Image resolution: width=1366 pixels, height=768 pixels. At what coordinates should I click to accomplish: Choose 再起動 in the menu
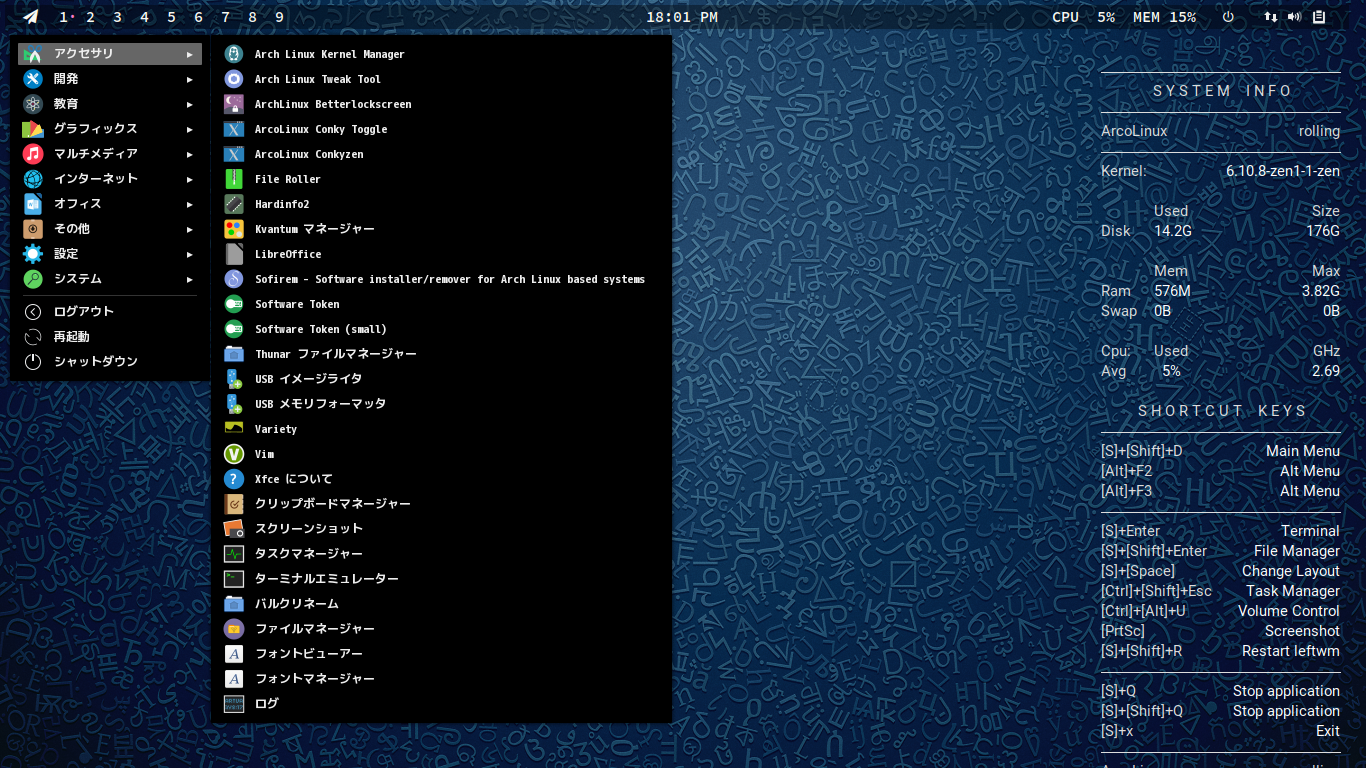[x=110, y=337]
